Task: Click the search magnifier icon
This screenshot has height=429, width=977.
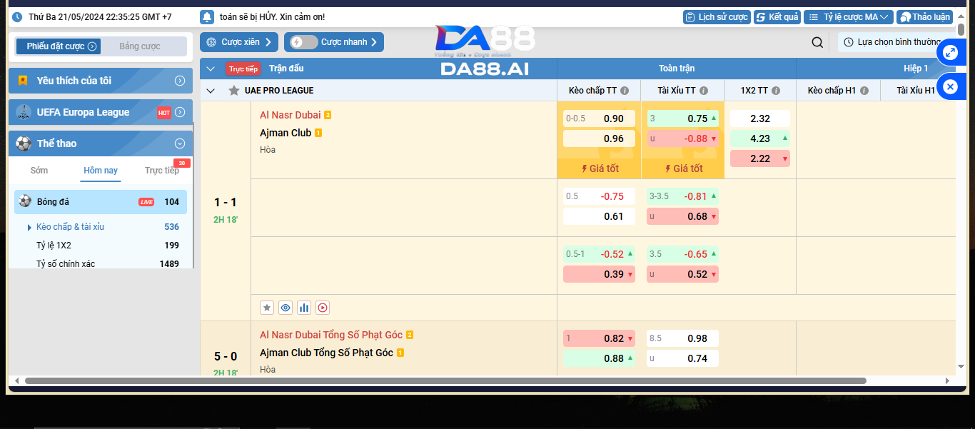Action: [817, 42]
